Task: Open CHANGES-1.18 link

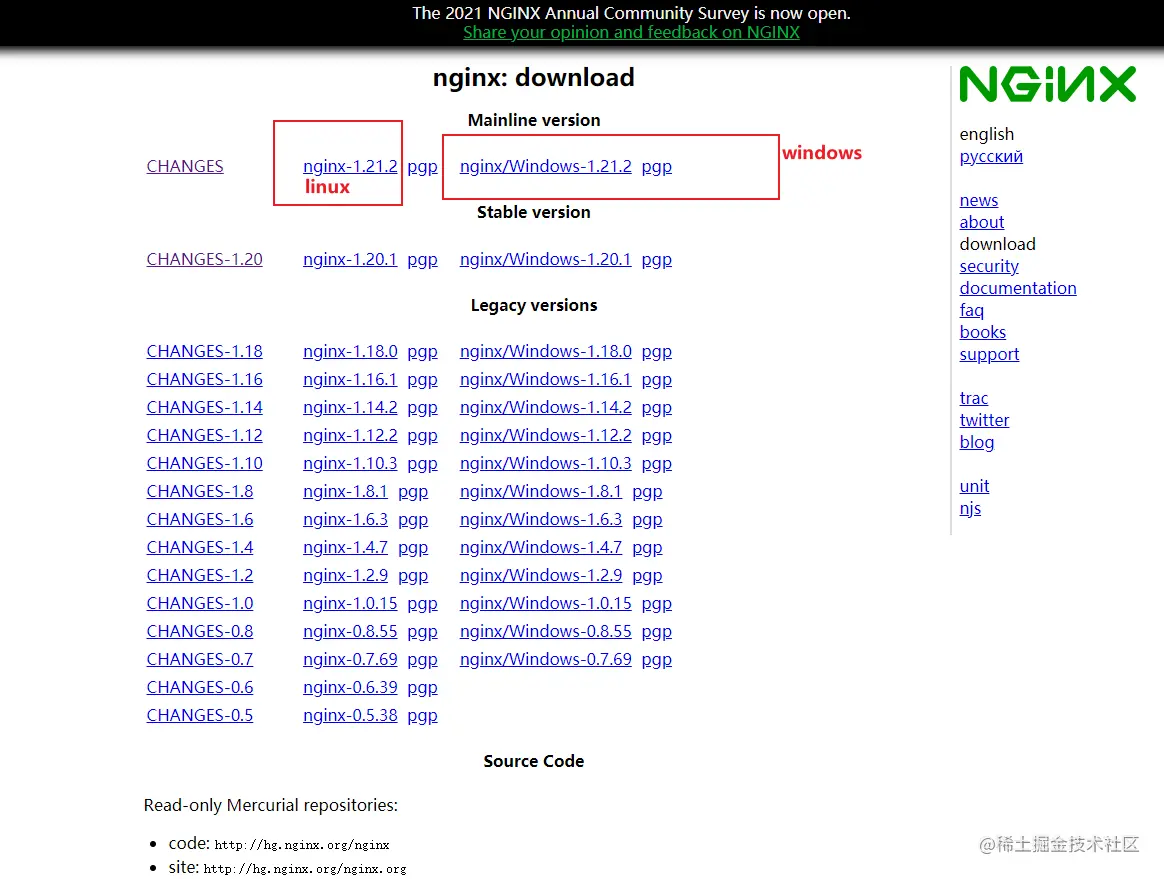Action: click(x=204, y=351)
